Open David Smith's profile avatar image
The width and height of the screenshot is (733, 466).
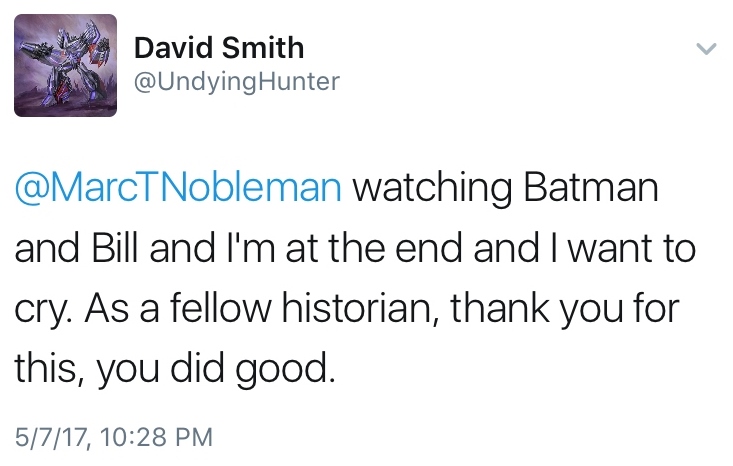point(65,67)
